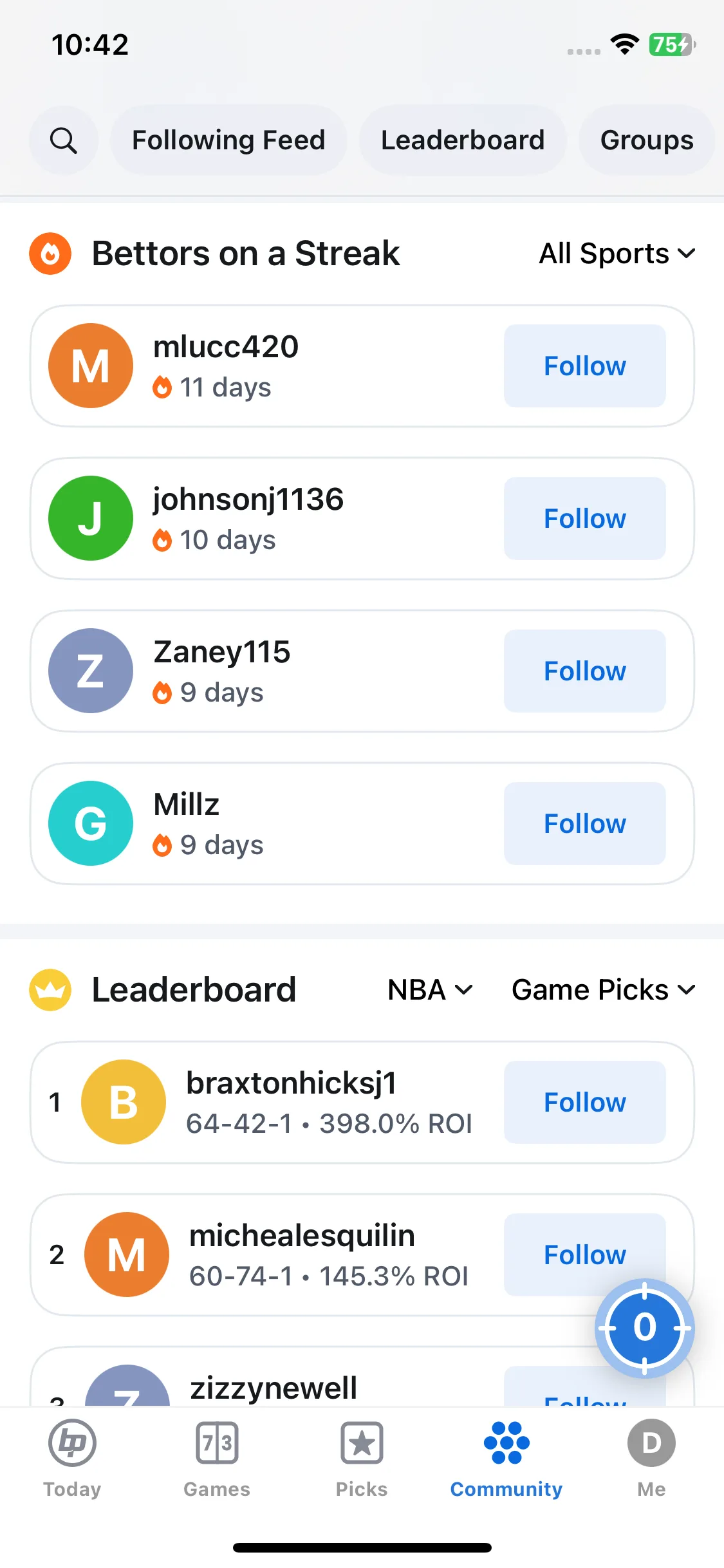Image resolution: width=724 pixels, height=1568 pixels.
Task: Follow mlucc420
Action: (x=584, y=366)
